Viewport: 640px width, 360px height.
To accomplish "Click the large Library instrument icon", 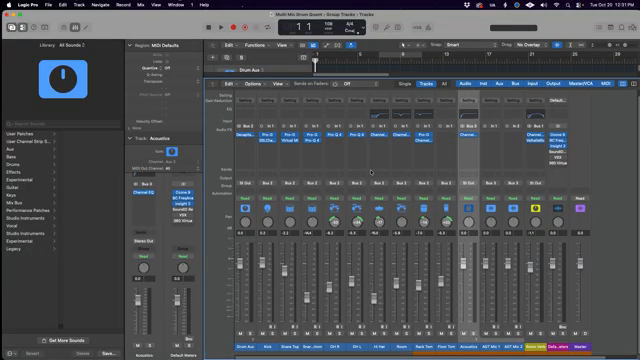I will point(63,79).
